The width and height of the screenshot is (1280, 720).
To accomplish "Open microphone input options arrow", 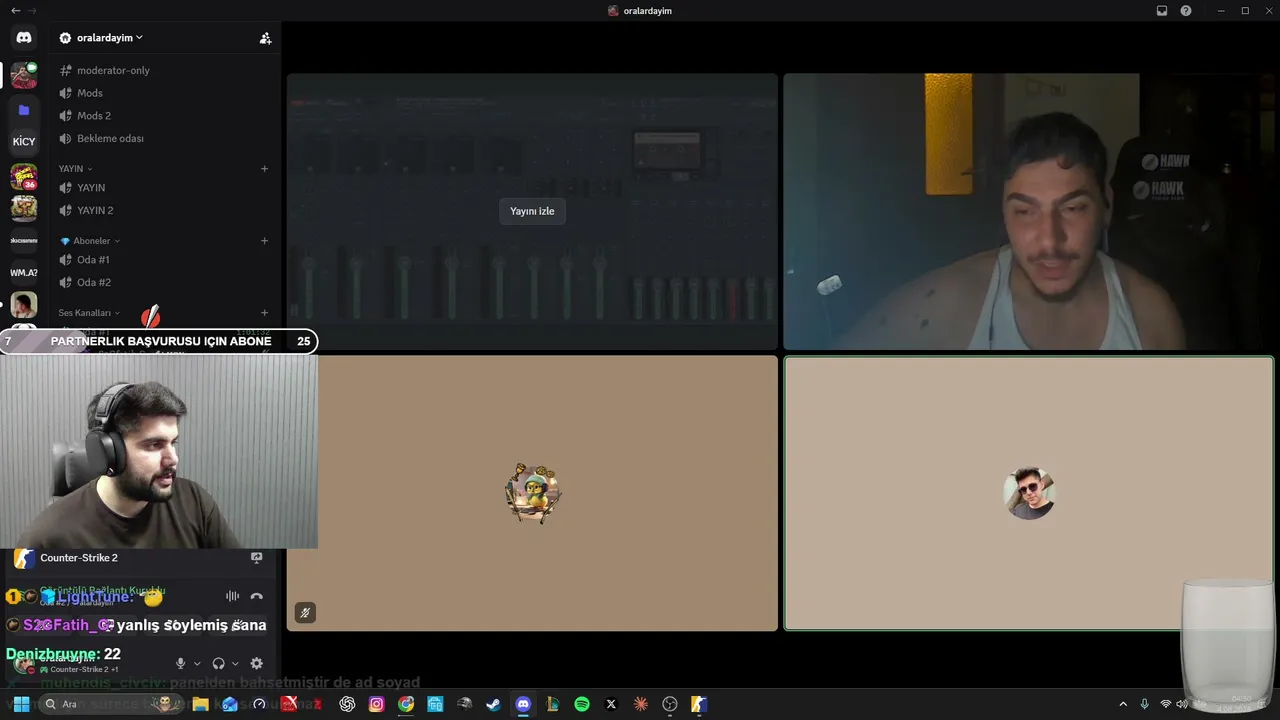I will [x=197, y=663].
